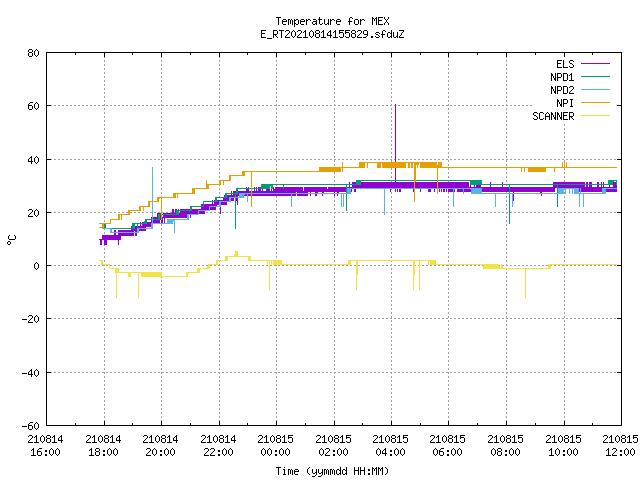Click the NPD1 legend label
Screen dimensions: 640x480
pos(562,77)
